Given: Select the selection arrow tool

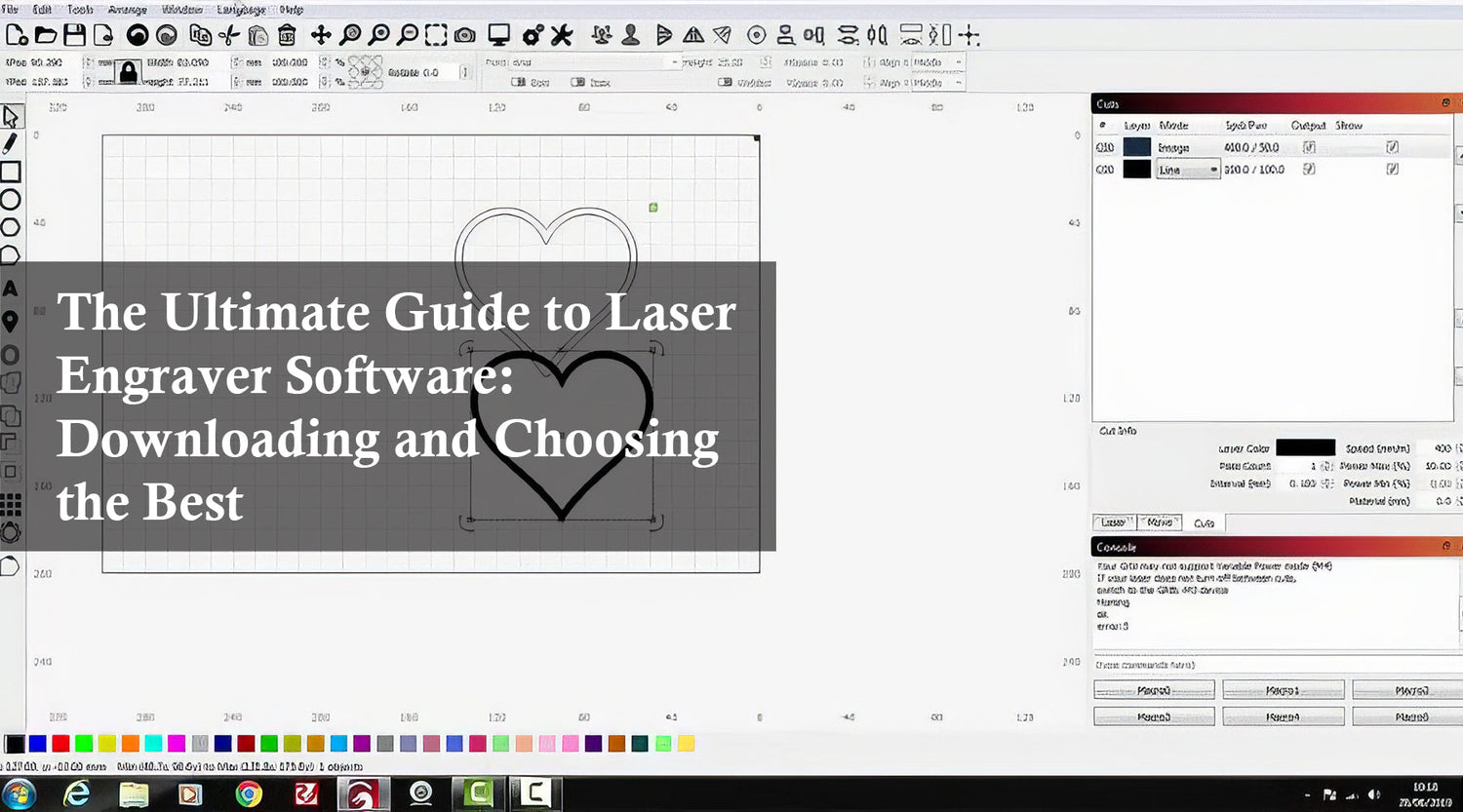Looking at the screenshot, I should pyautogui.click(x=11, y=115).
